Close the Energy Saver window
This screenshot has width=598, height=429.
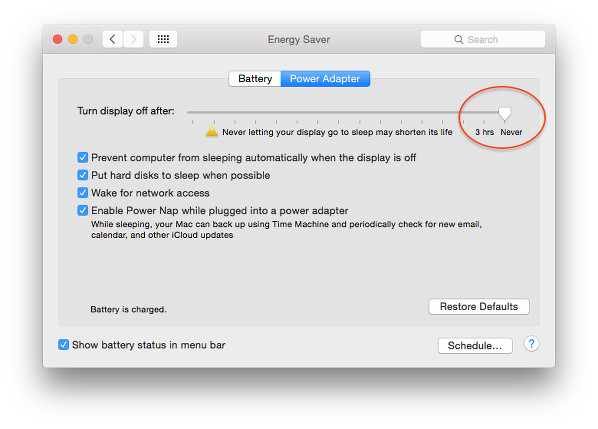click(58, 39)
